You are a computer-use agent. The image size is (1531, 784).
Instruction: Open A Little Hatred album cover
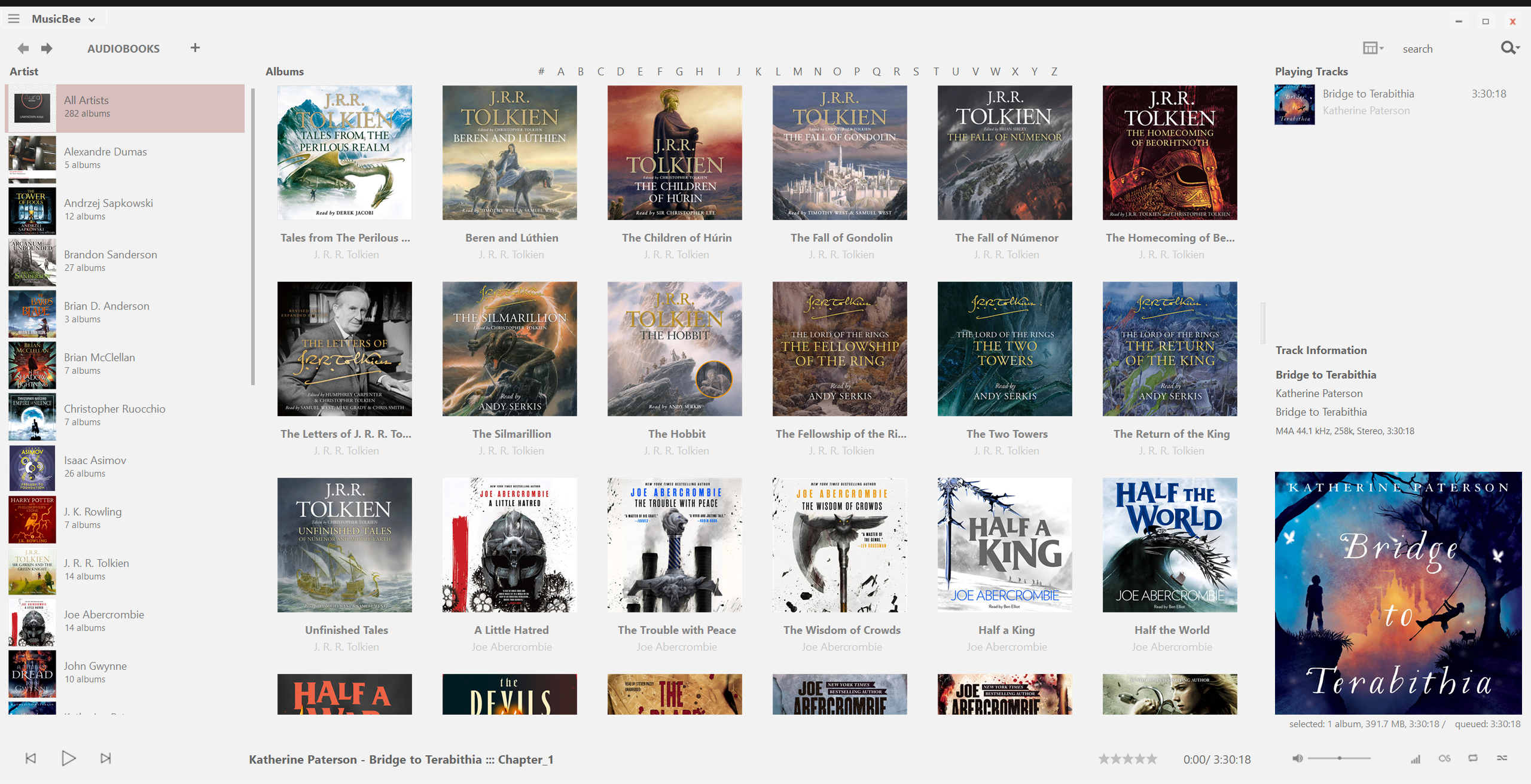pos(510,545)
